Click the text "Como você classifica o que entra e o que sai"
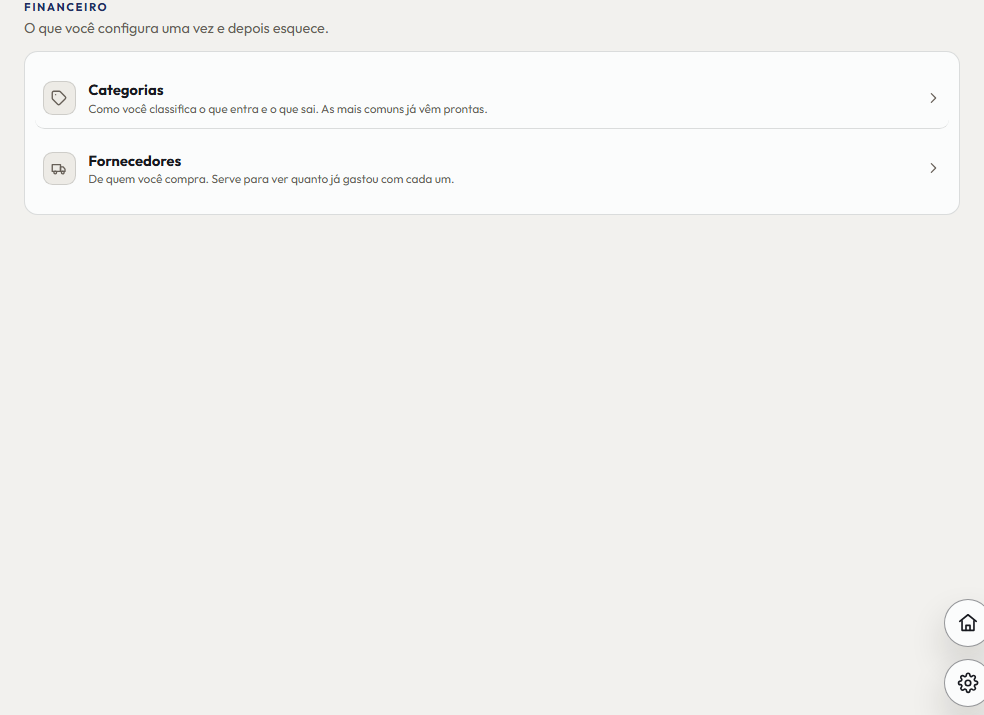Image resolution: width=984 pixels, height=715 pixels. point(203,109)
